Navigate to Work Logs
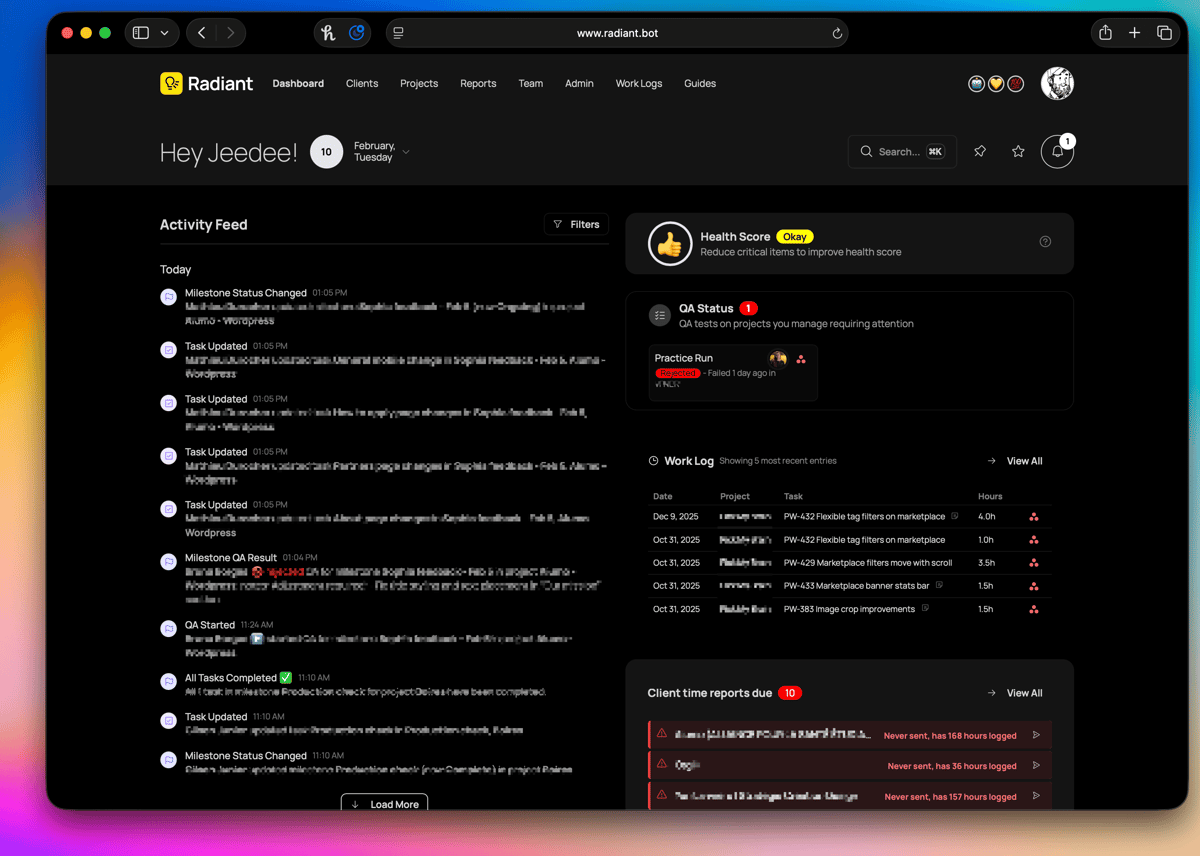The height and width of the screenshot is (856, 1200). coord(639,84)
